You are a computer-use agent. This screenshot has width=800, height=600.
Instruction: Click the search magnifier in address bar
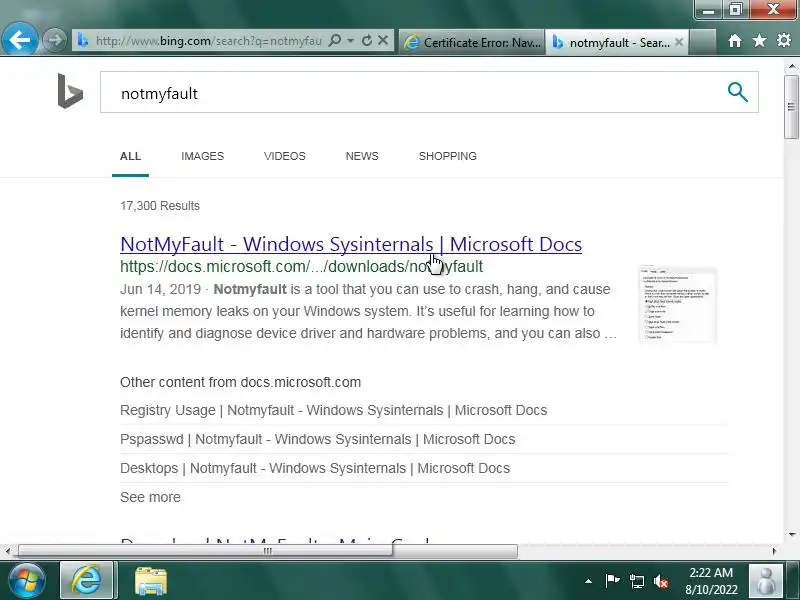click(x=335, y=40)
